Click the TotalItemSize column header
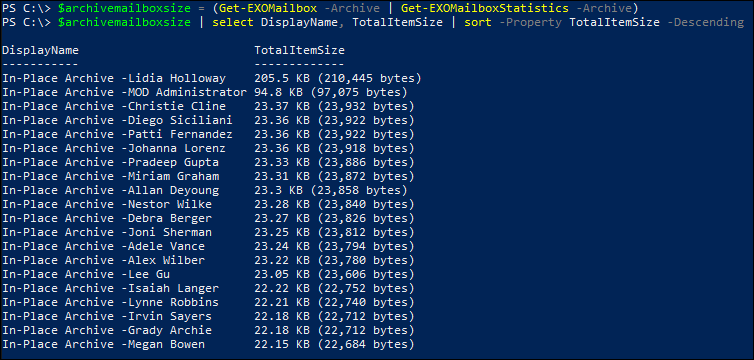Viewport: 754px width, 360px height. tap(300, 50)
